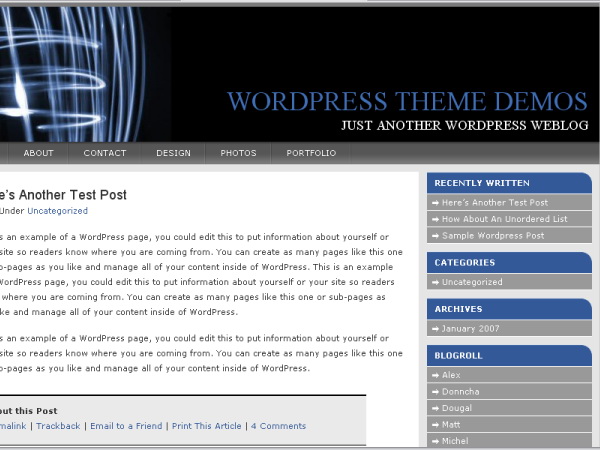Go to the Contact page tab
The height and width of the screenshot is (450, 600).
tap(105, 153)
